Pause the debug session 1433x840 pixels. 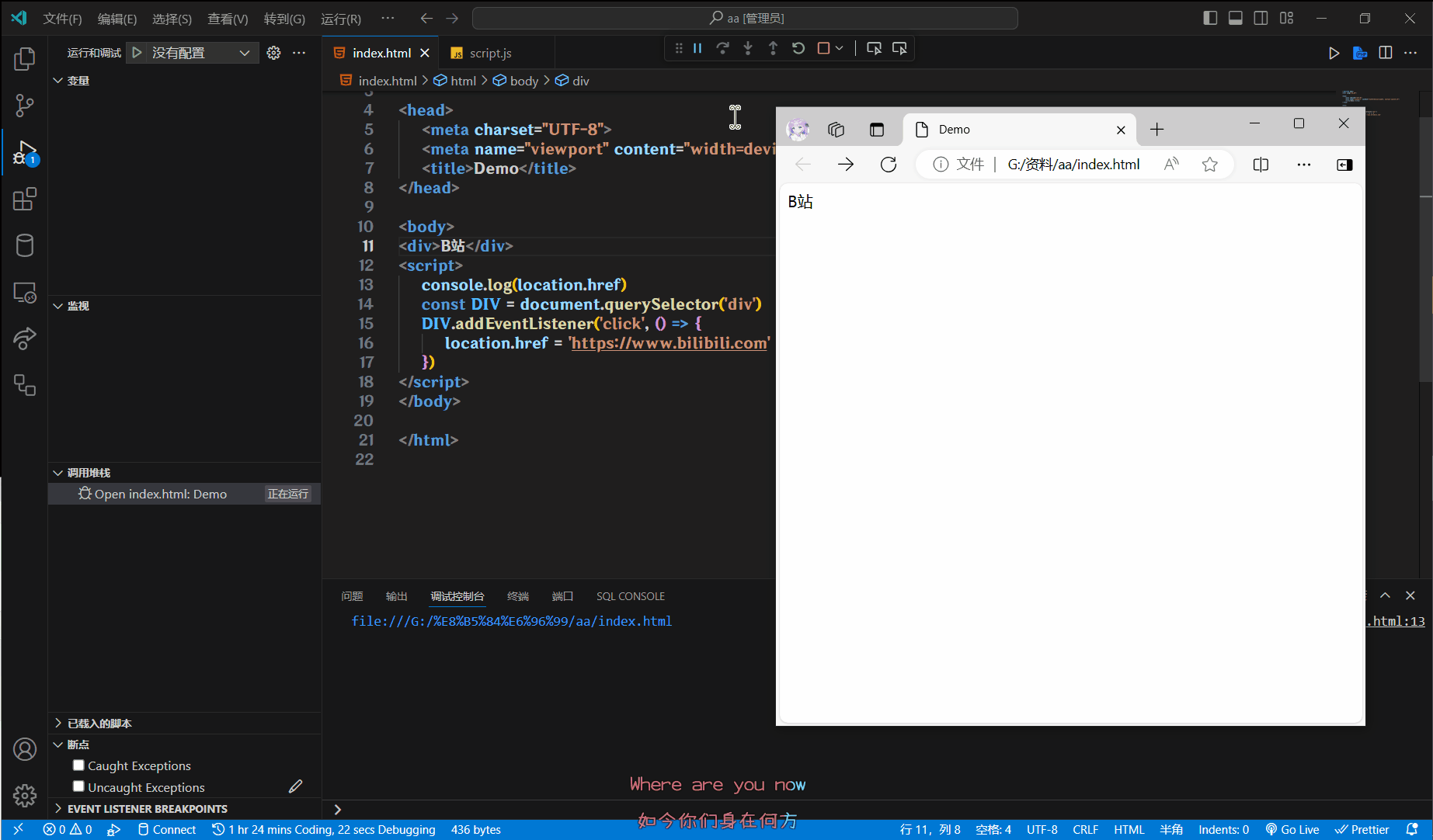pos(697,48)
